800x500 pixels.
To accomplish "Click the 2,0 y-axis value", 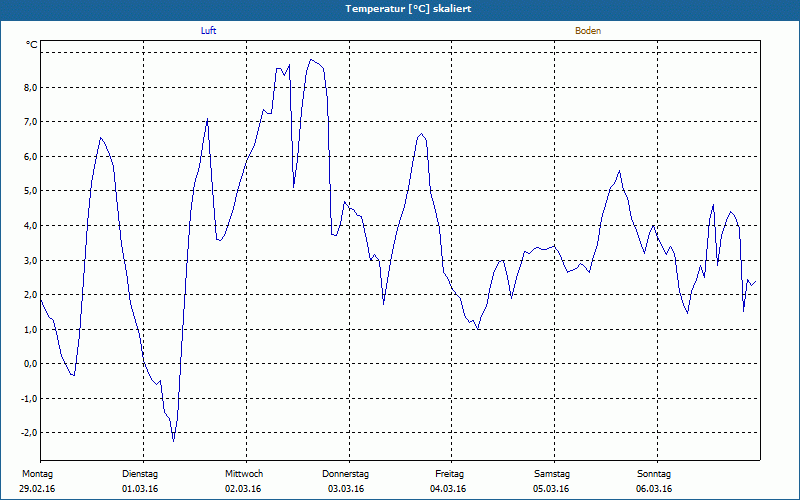I will click(31, 294).
